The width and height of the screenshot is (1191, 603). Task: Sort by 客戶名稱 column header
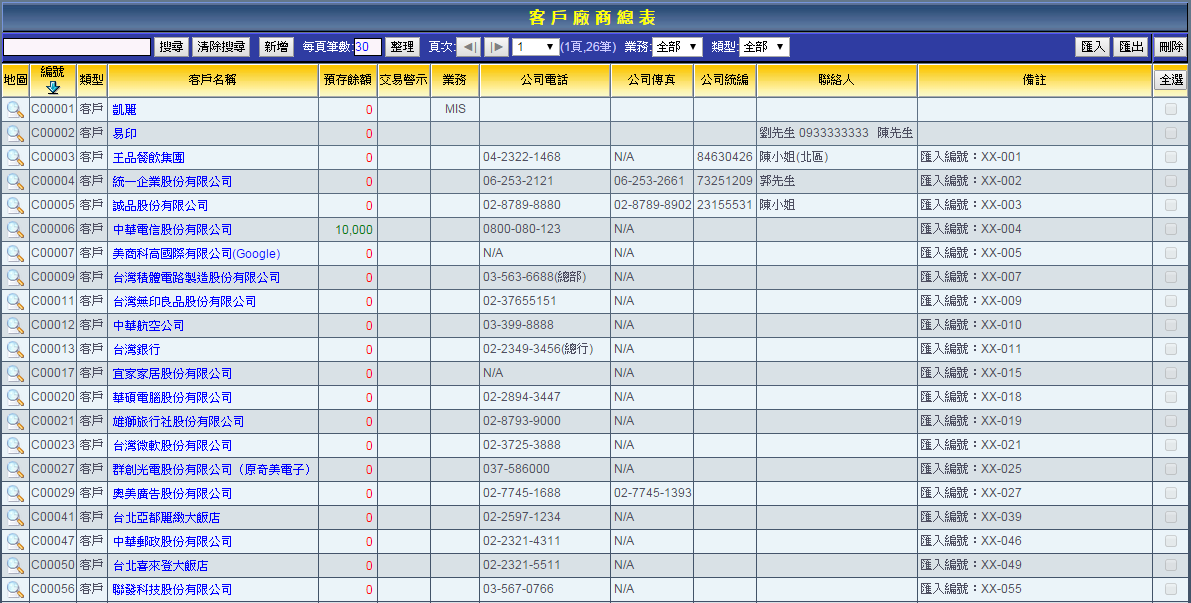pyautogui.click(x=212, y=80)
